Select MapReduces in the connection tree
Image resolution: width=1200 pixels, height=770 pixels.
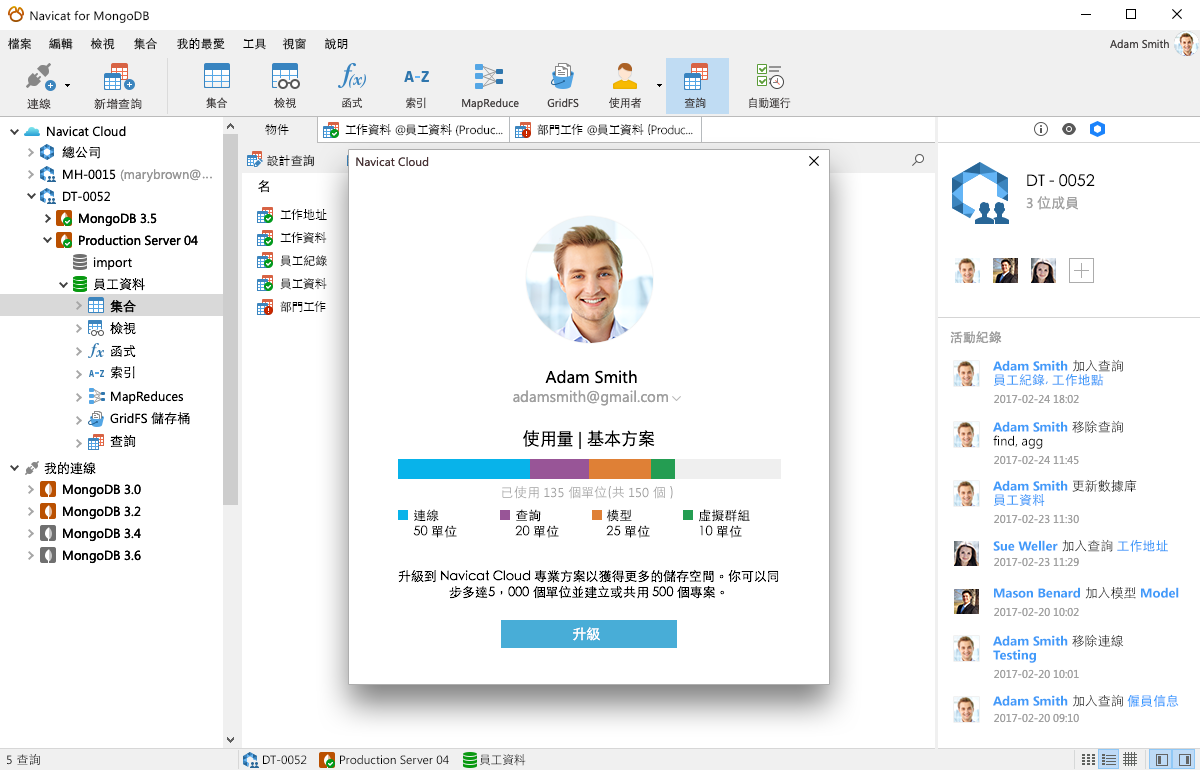click(x=136, y=396)
